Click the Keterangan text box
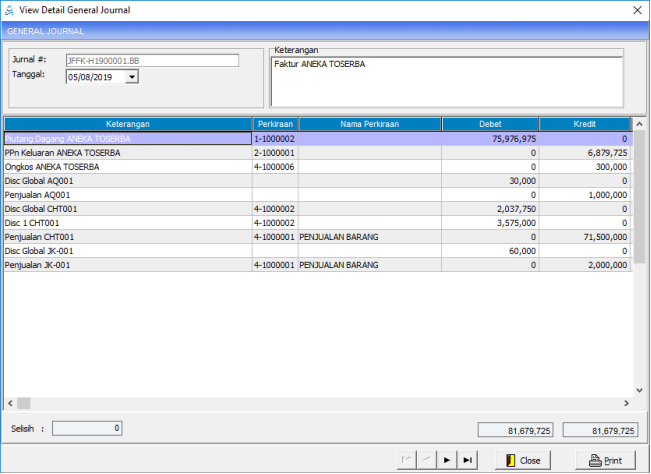 point(446,81)
